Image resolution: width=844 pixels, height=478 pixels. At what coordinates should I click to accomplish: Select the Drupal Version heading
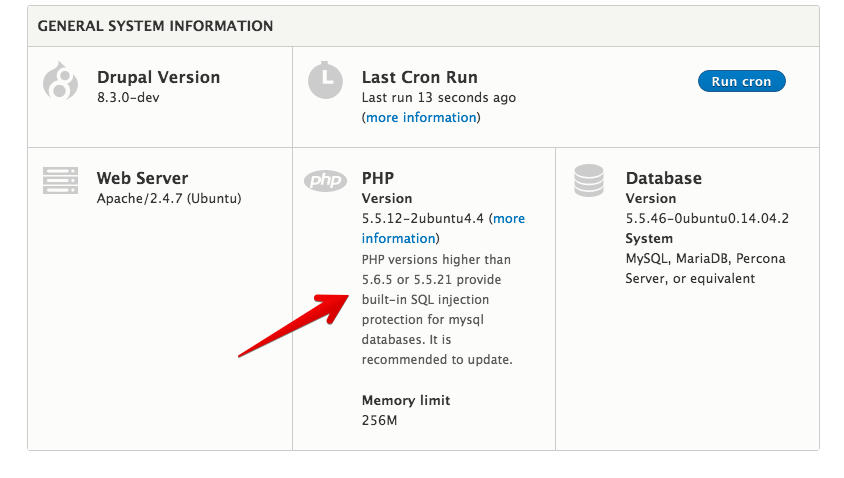coord(158,77)
